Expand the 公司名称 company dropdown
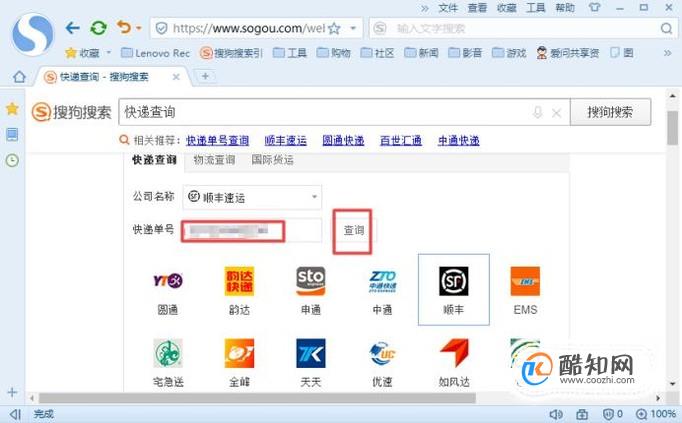The height and width of the screenshot is (423, 682). coord(252,197)
